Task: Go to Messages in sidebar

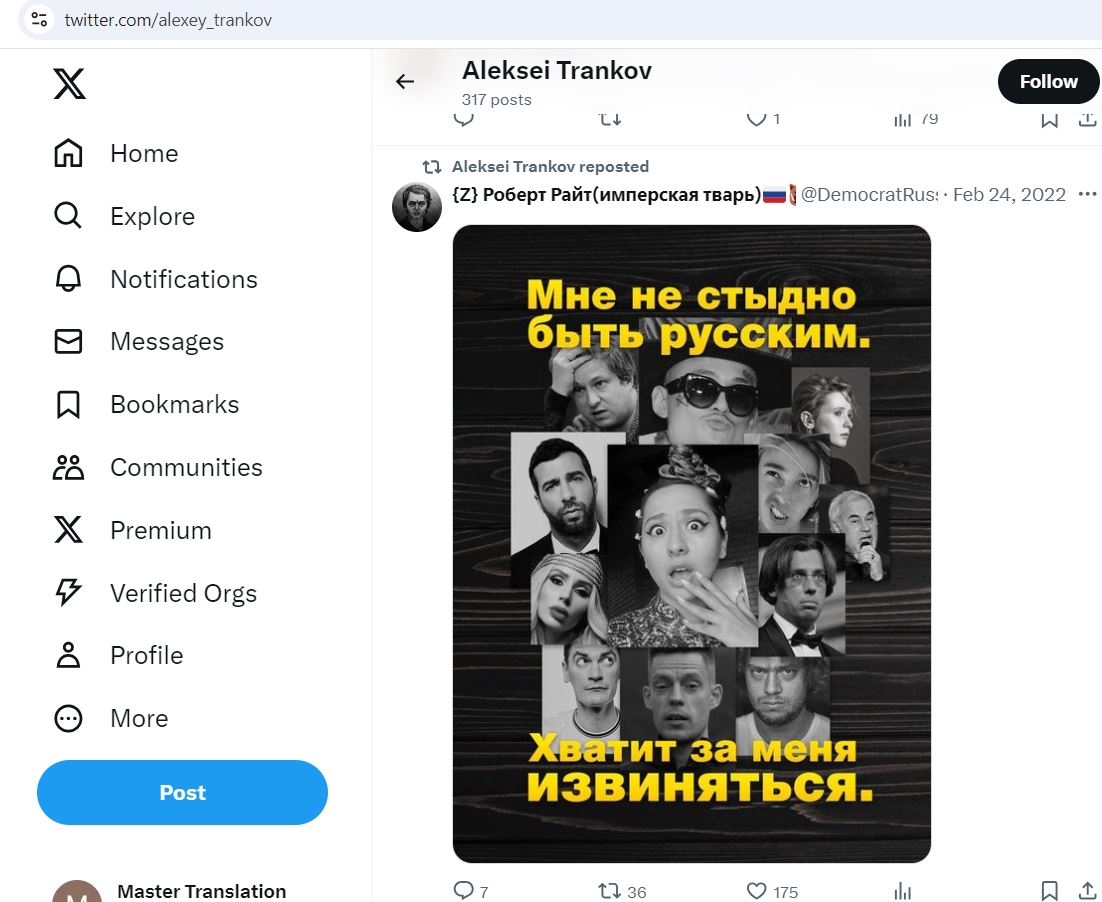Action: pos(139,342)
